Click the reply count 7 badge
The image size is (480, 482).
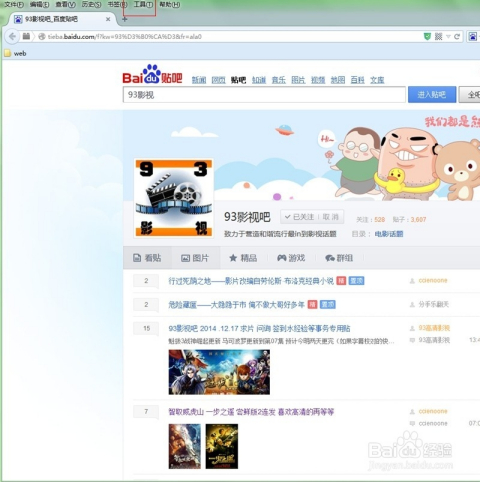(x=146, y=412)
